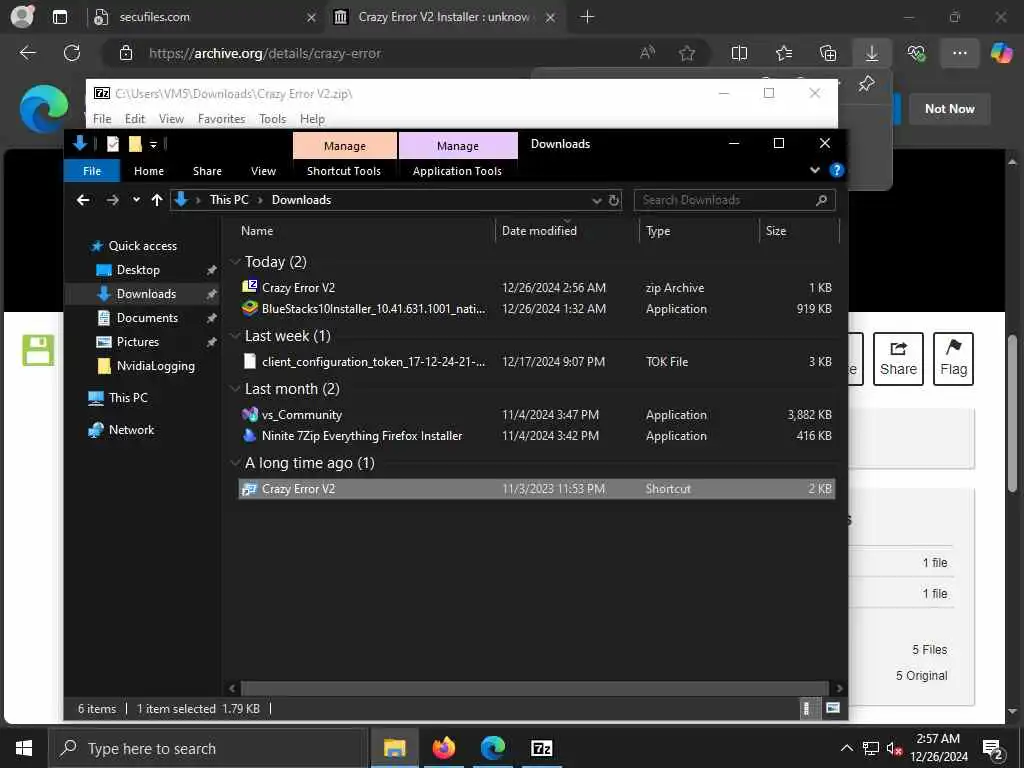Open NvidiaLogging folder in sidebar

(155, 366)
